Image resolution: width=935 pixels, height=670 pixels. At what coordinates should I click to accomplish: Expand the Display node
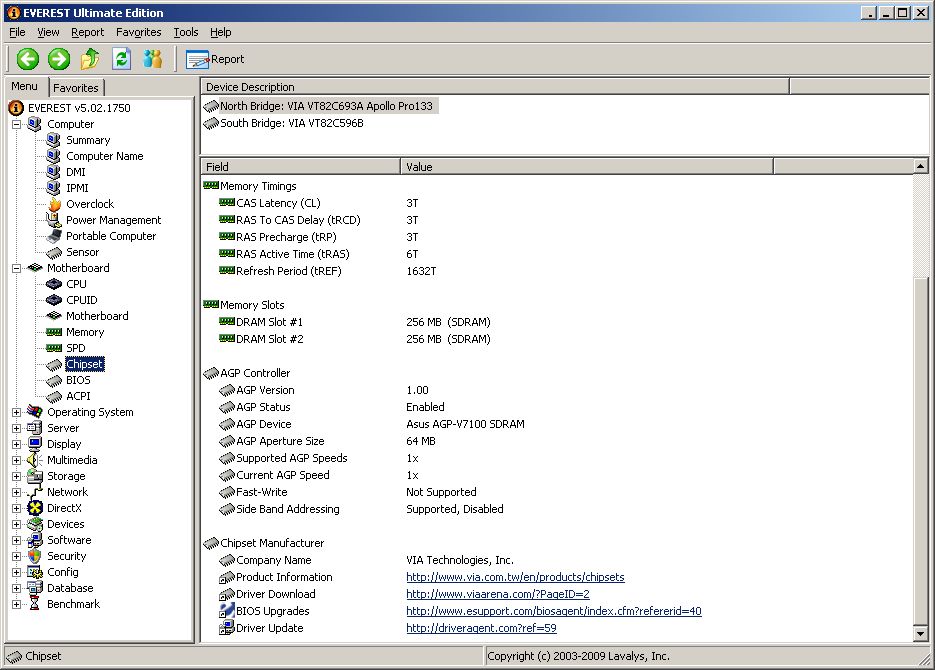pyautogui.click(x=17, y=444)
